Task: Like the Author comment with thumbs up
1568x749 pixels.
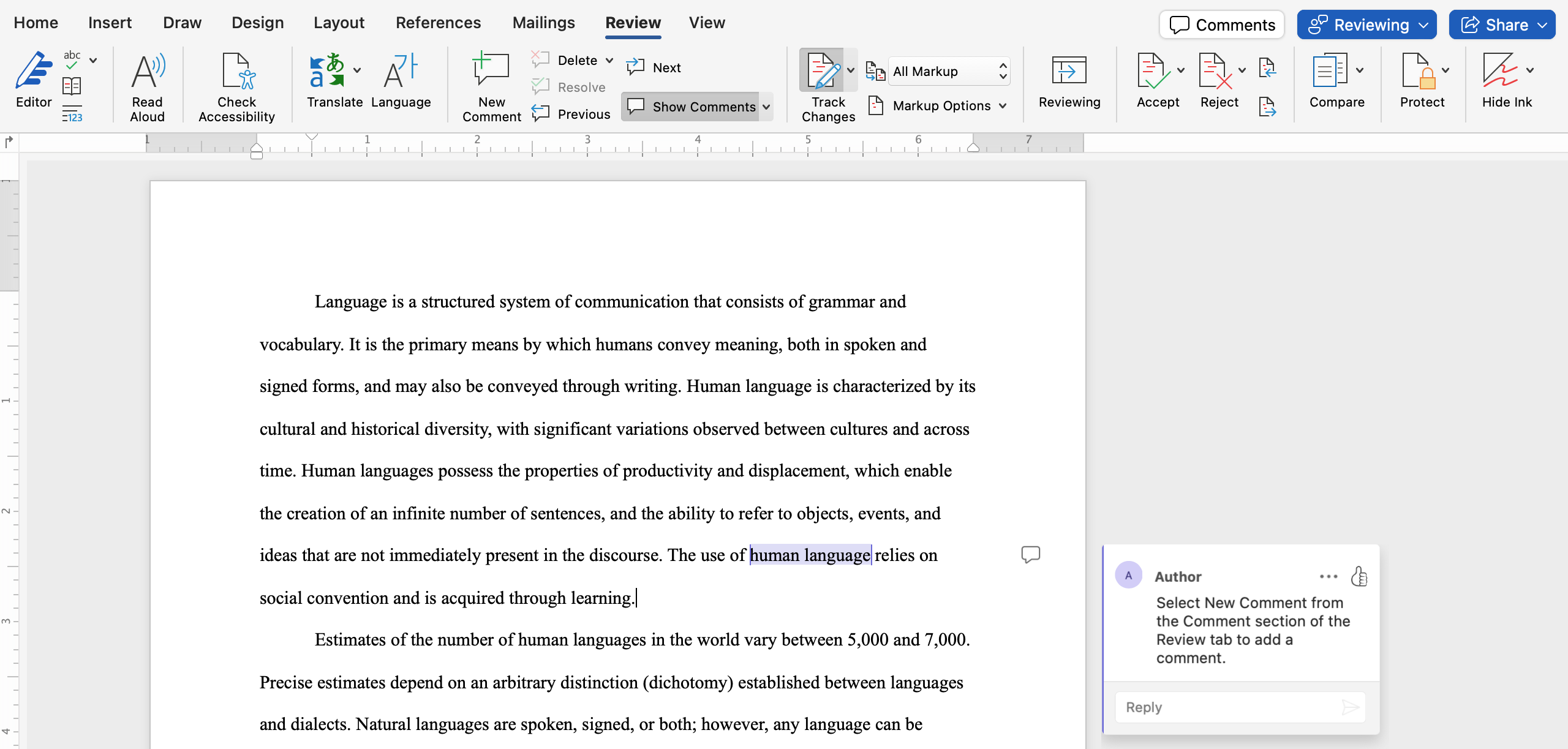Action: [1359, 576]
